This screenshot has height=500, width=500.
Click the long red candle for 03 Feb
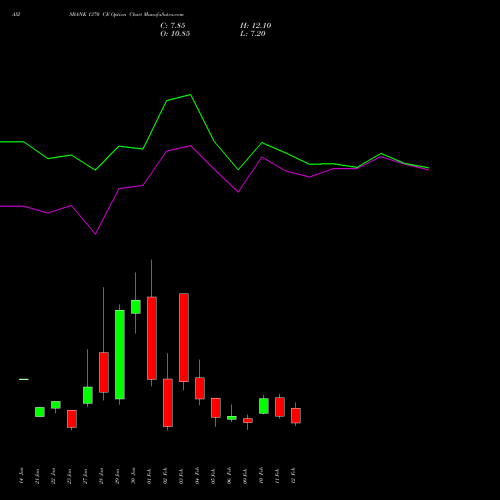pos(184,337)
